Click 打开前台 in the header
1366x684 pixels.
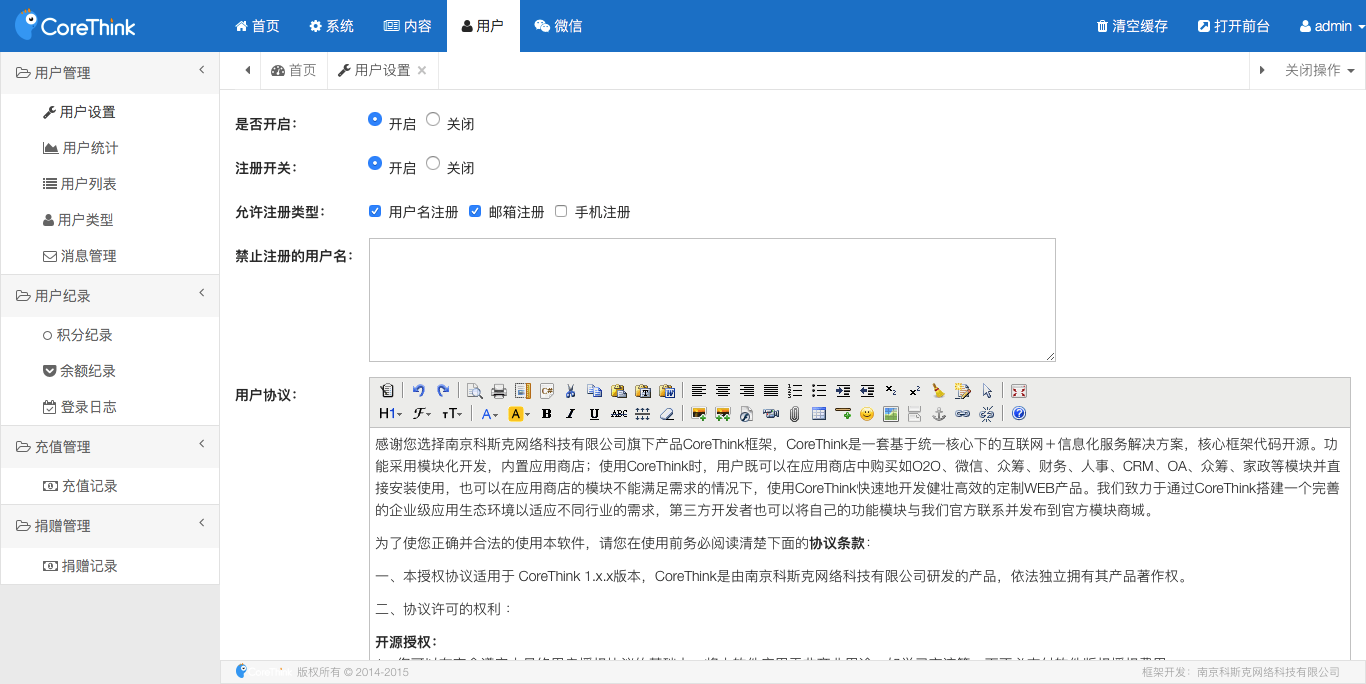[x=1233, y=26]
